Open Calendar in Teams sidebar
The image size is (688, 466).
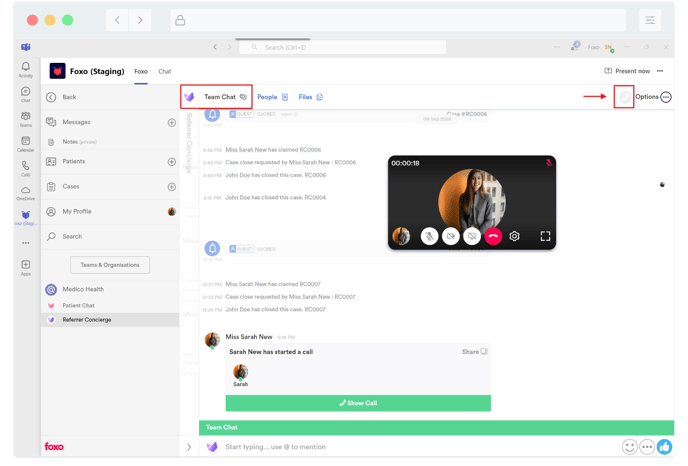[25, 144]
